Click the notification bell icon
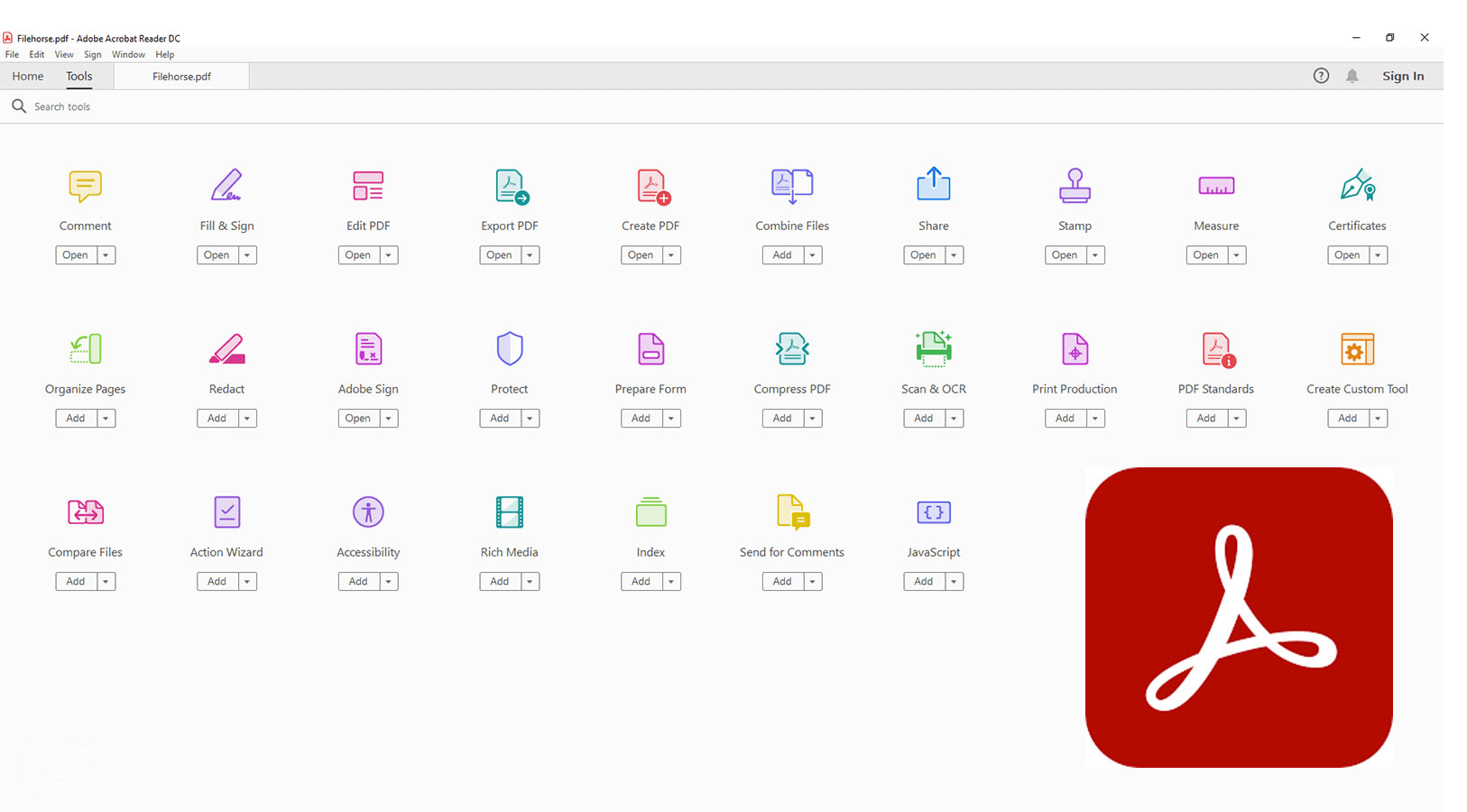The width and height of the screenshot is (1467, 812). pyautogui.click(x=1352, y=76)
